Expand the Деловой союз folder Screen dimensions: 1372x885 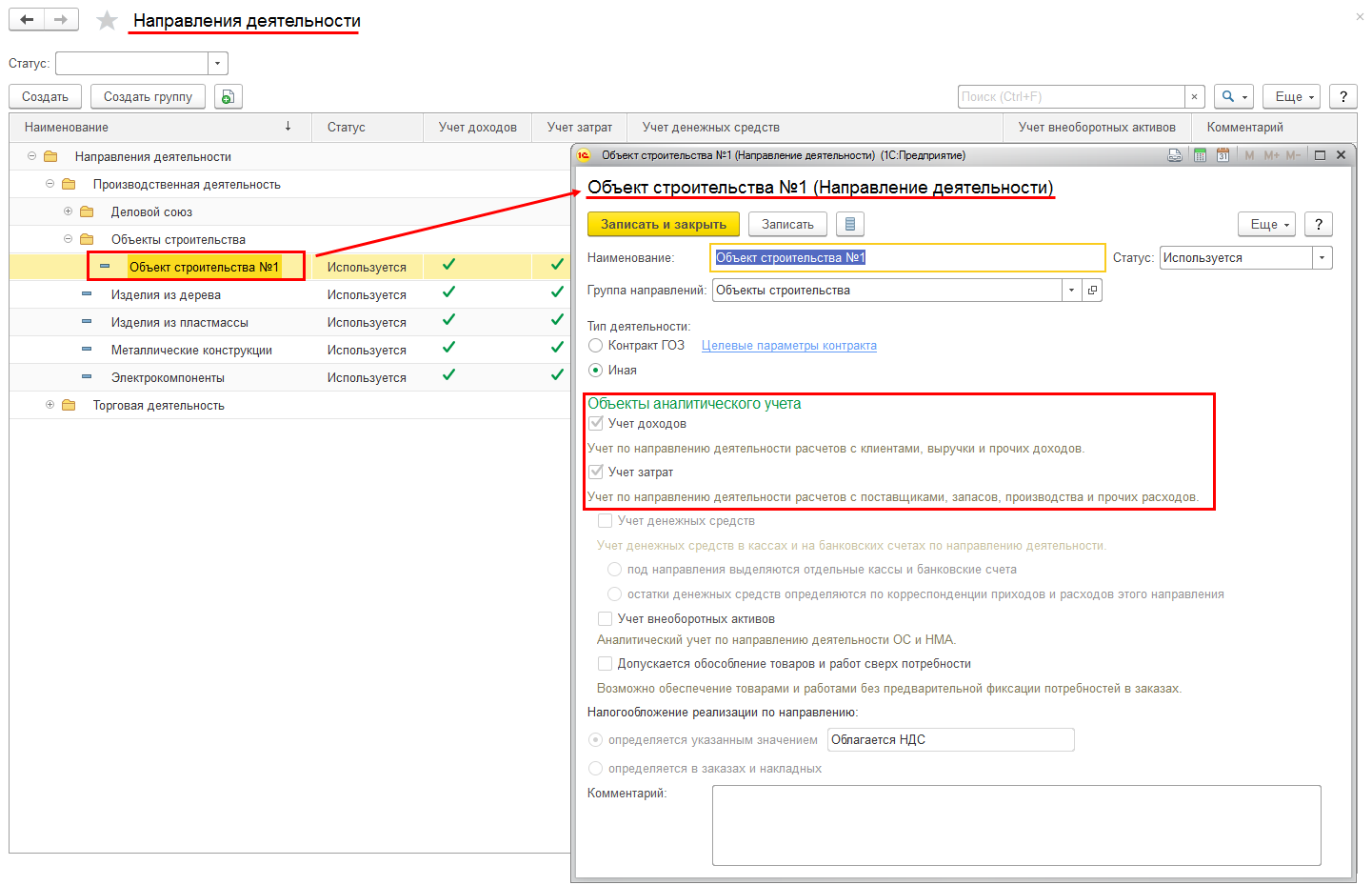(x=68, y=211)
